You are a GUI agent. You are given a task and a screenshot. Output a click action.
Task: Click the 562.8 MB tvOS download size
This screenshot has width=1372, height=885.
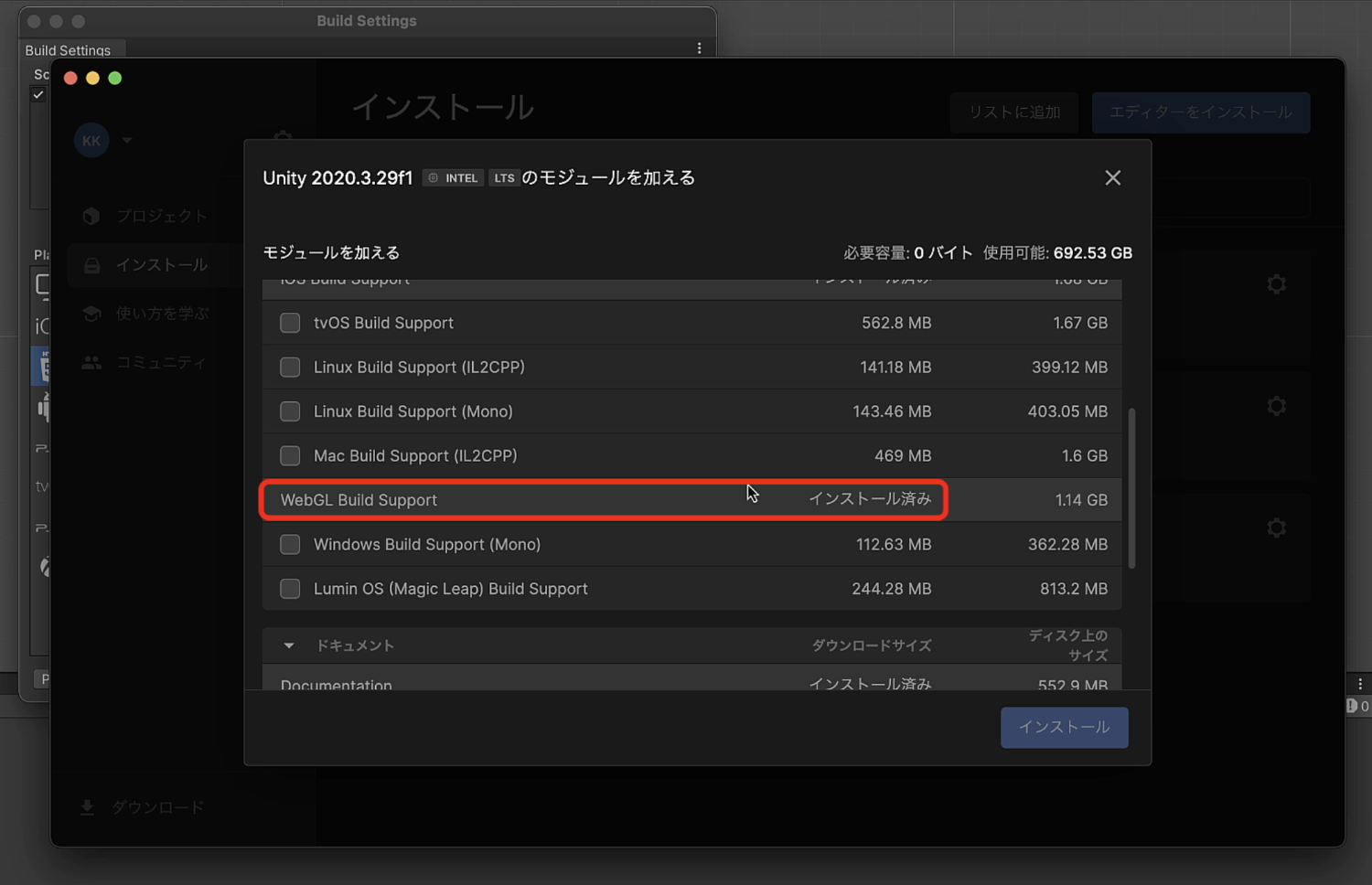click(896, 323)
